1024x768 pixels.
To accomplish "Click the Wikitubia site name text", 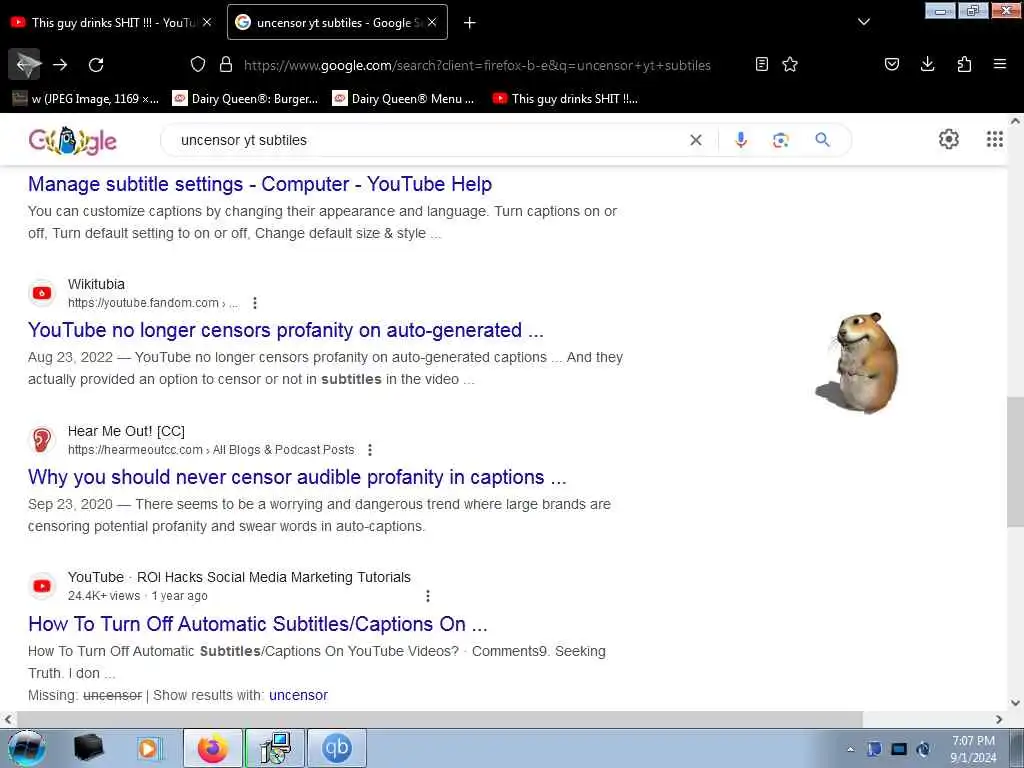I will (x=96, y=285).
